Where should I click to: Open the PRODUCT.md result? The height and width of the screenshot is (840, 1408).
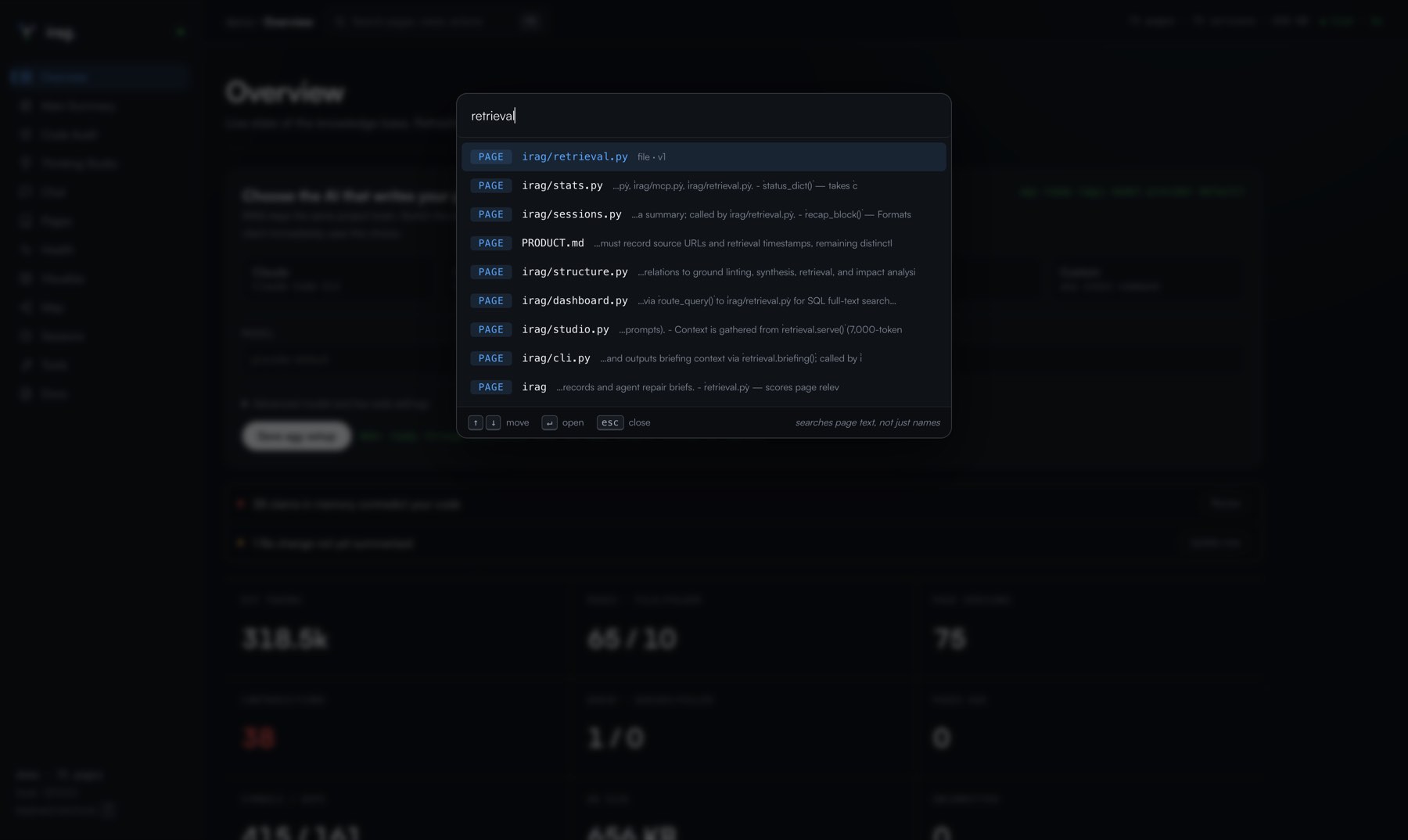click(703, 243)
